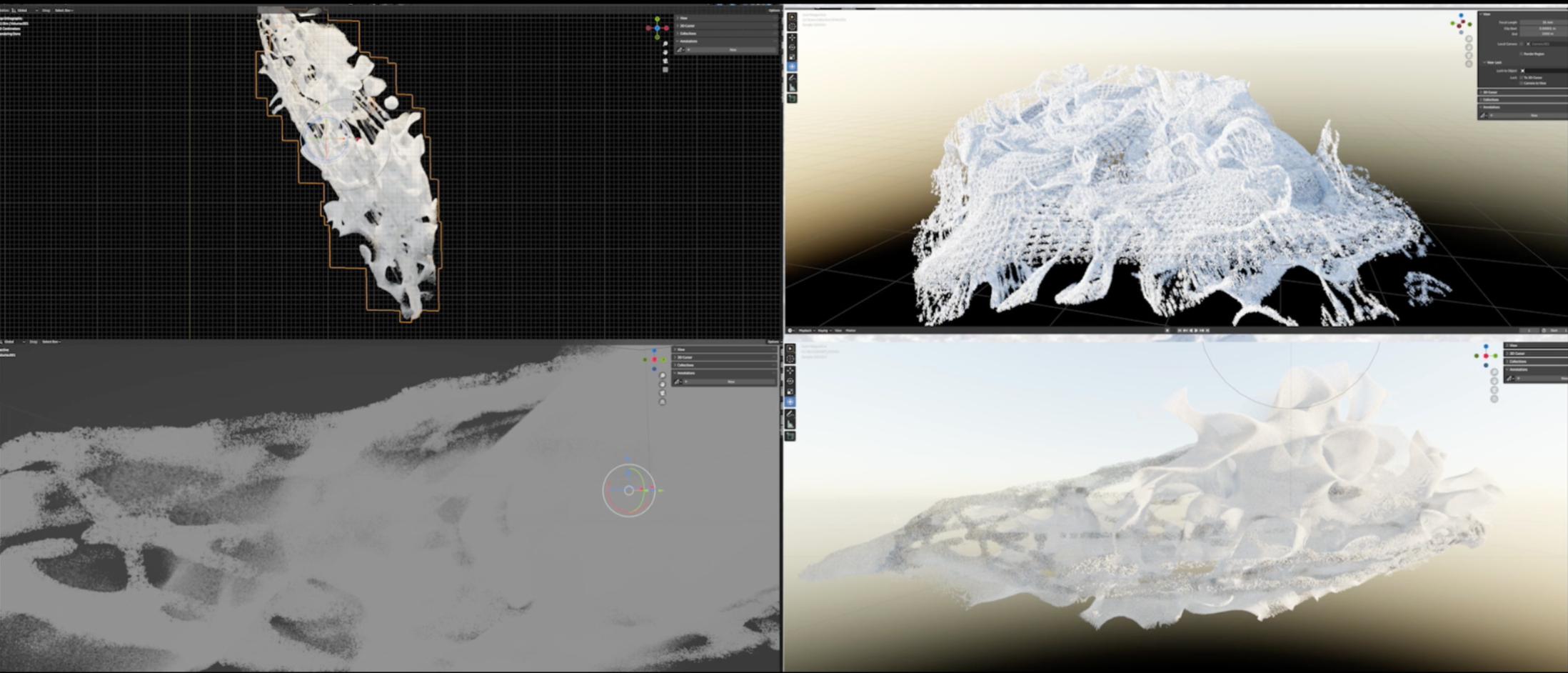The width and height of the screenshot is (1568, 673).
Task: Open the Options popover in top-left viewport header
Action: [x=774, y=11]
